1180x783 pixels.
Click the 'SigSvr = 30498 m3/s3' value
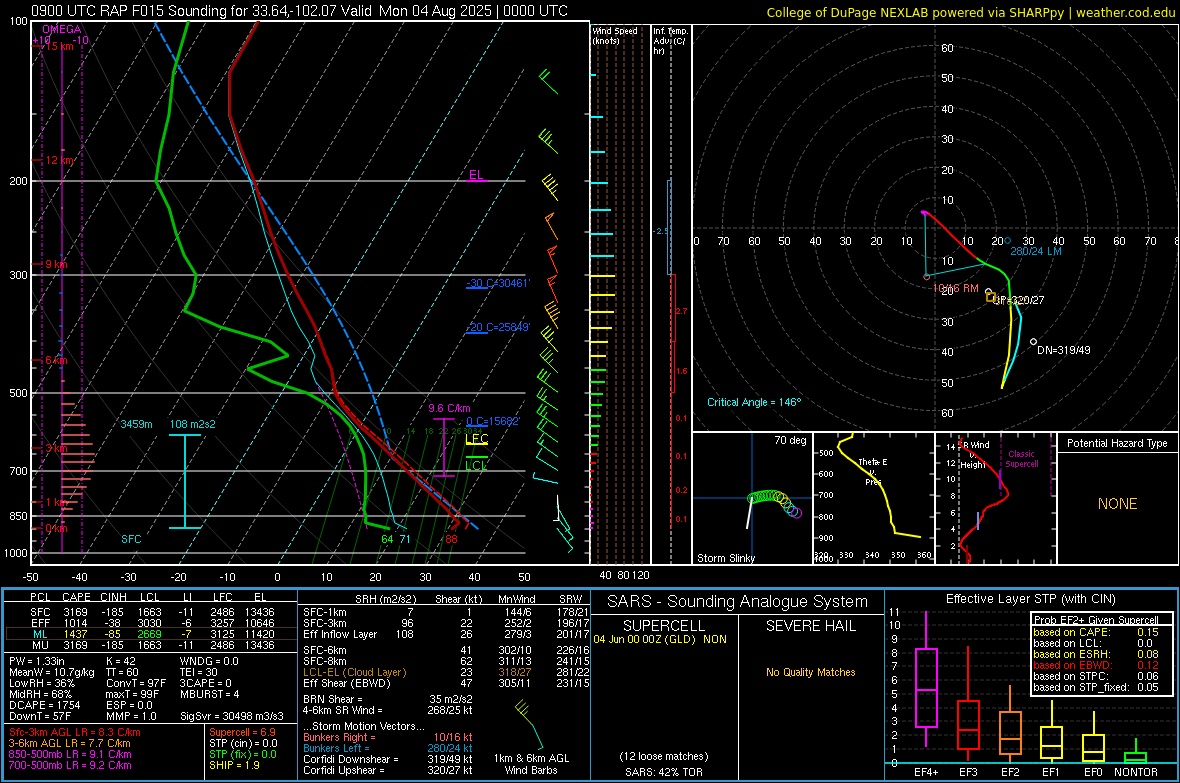232,716
